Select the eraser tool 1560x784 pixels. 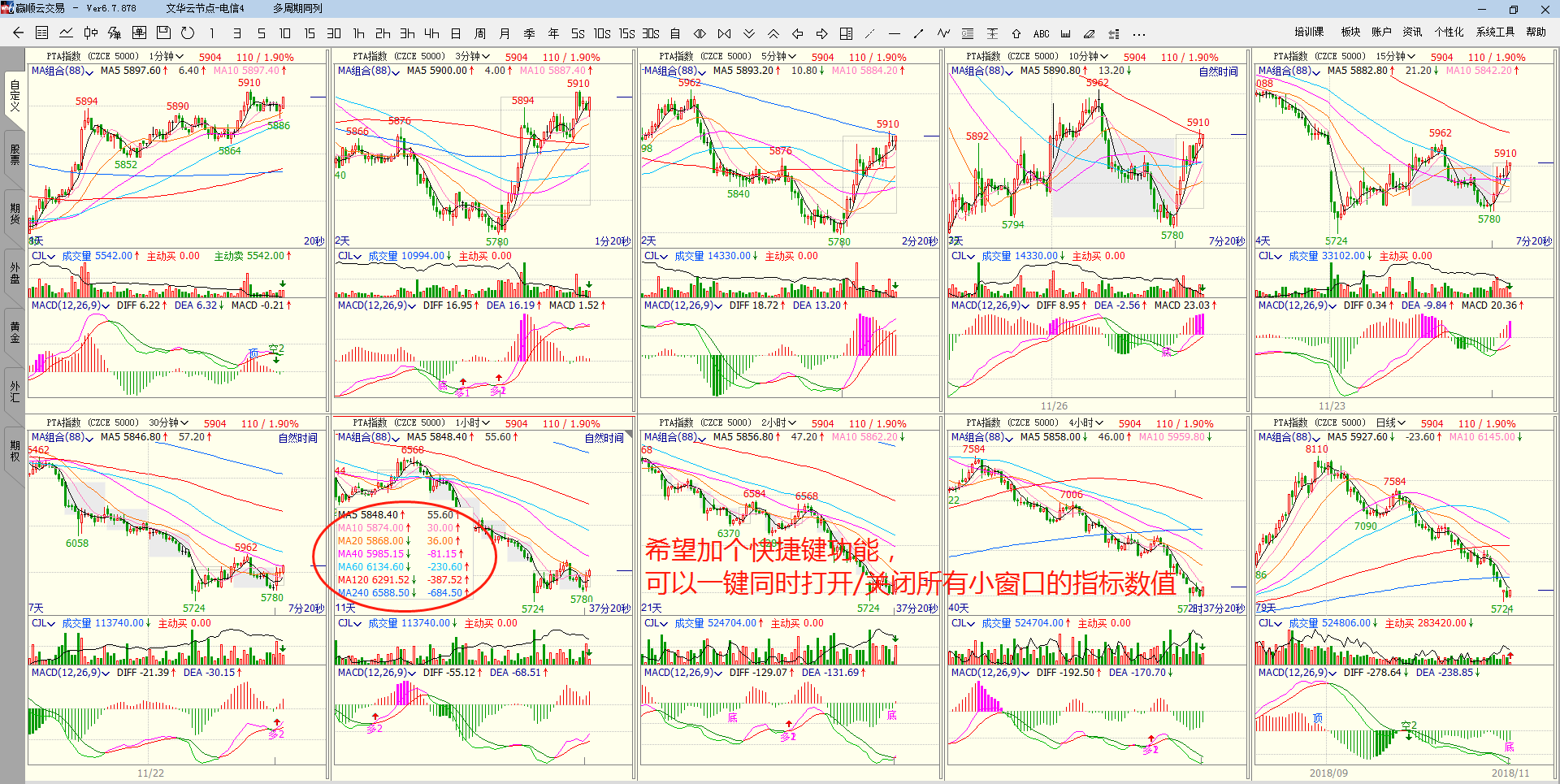pyautogui.click(x=1090, y=33)
